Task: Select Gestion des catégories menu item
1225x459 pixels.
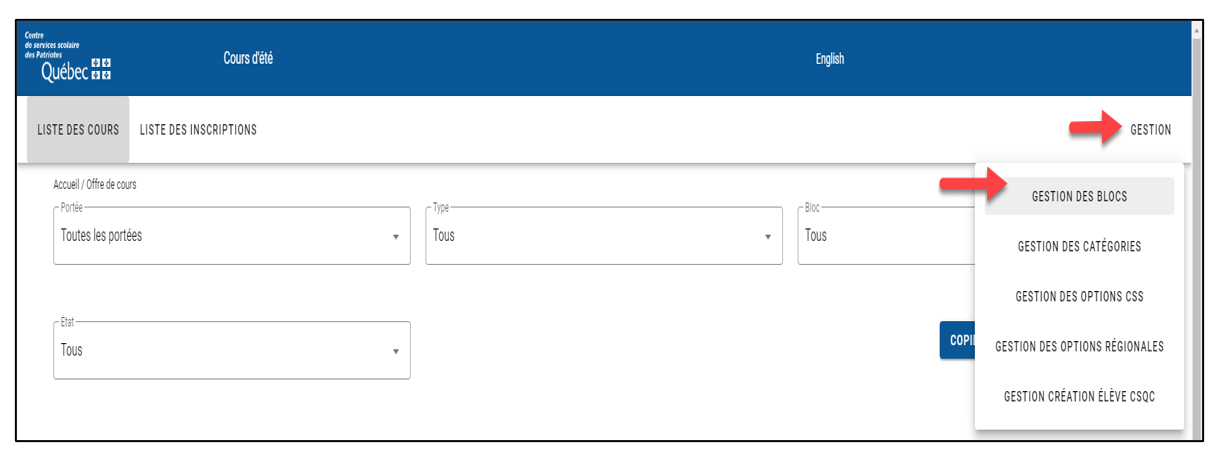Action: coord(1079,246)
